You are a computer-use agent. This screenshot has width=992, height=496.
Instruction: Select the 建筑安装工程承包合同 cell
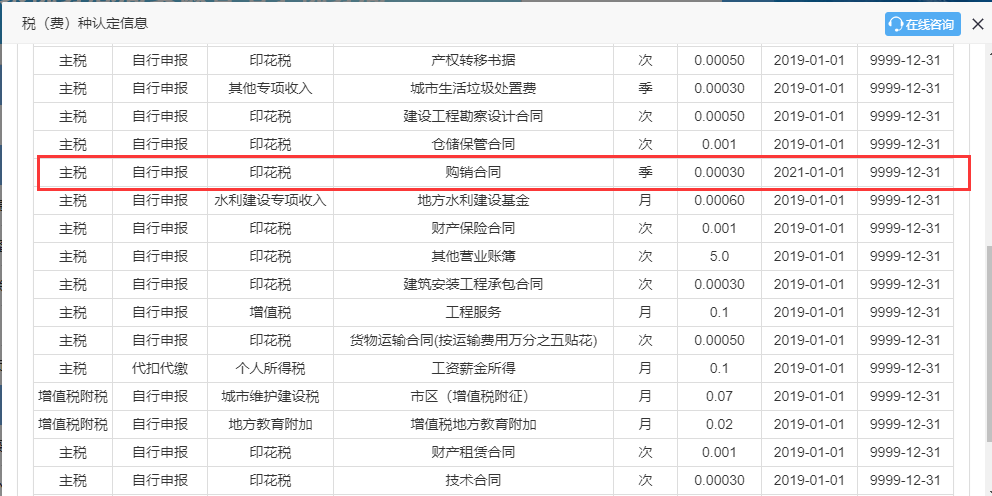coord(473,285)
